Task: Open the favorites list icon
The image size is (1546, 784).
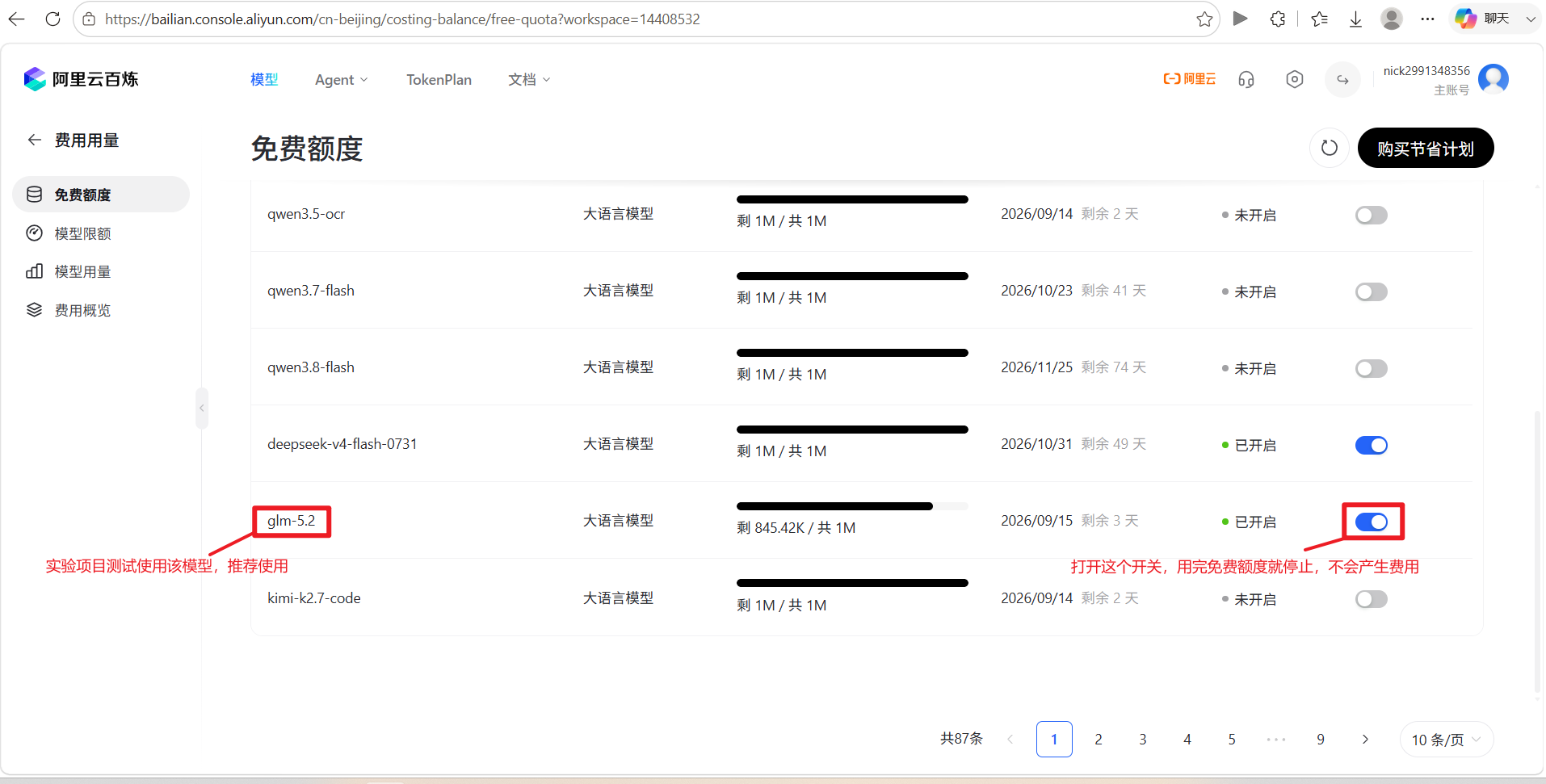Action: [x=1320, y=19]
